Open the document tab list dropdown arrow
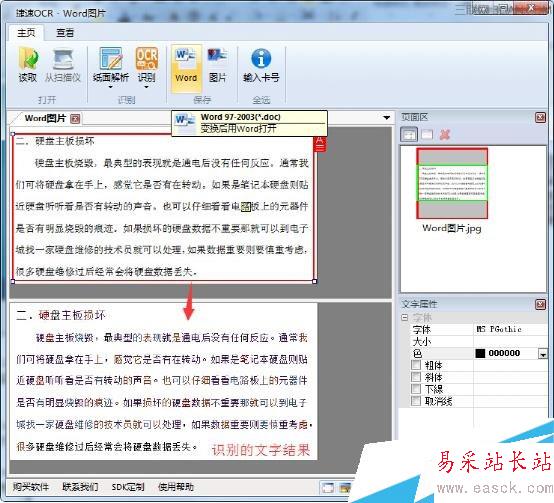This screenshot has height=503, width=554. (387, 118)
